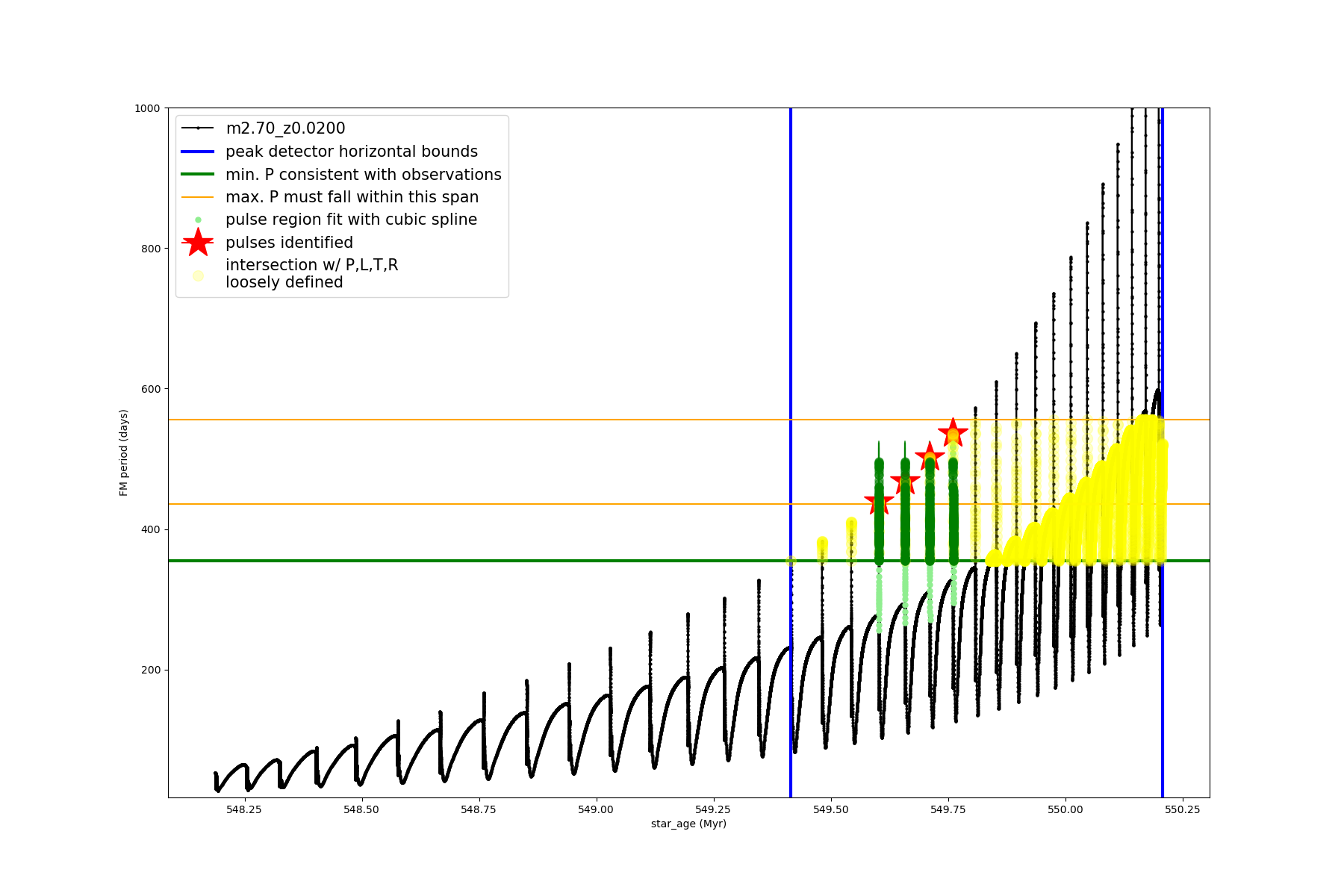Click the 200 tick label on the y-axis
Image resolution: width=1344 pixels, height=896 pixels.
[151, 670]
